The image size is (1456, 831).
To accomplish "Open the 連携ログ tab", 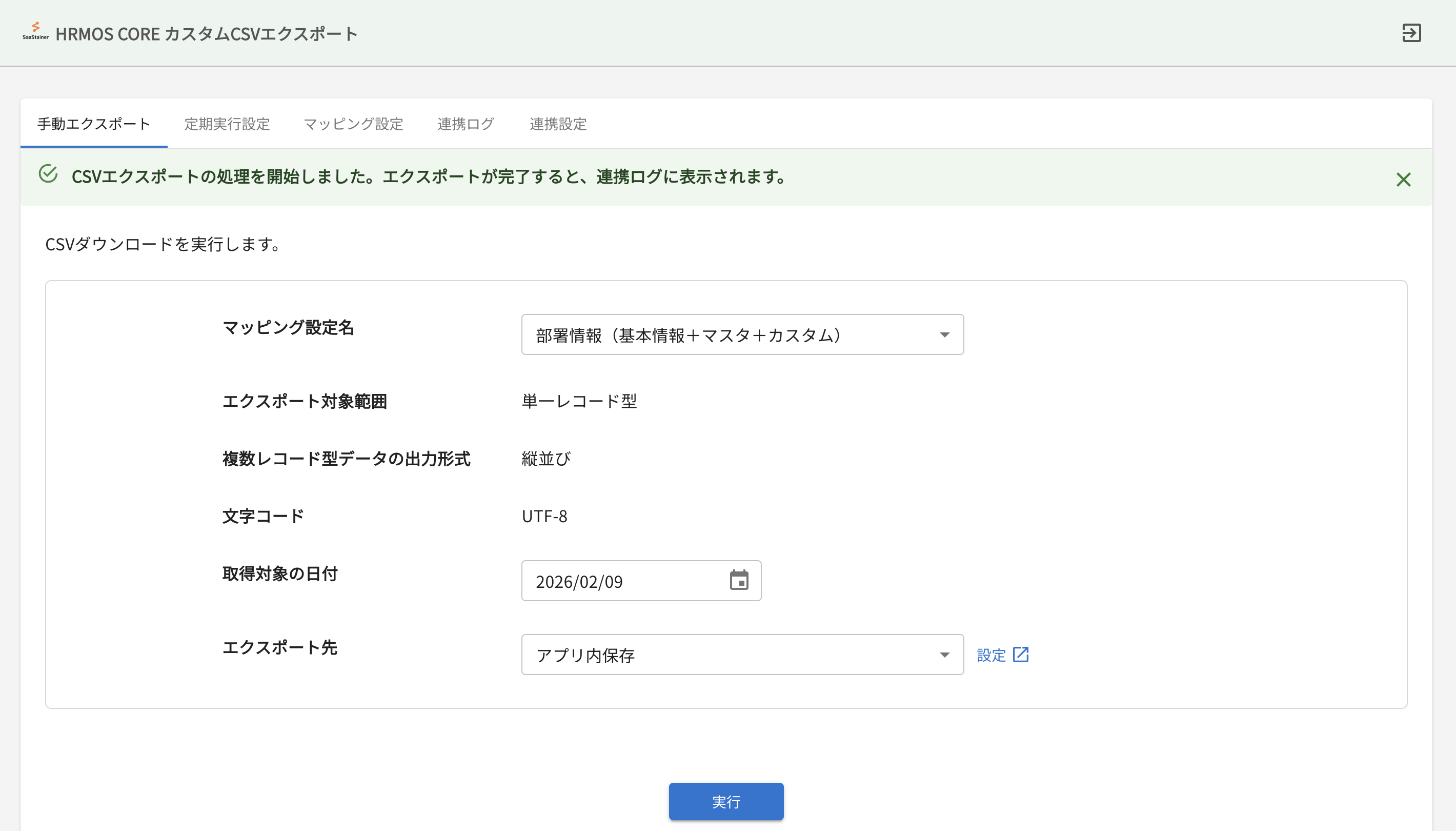I will 466,124.
